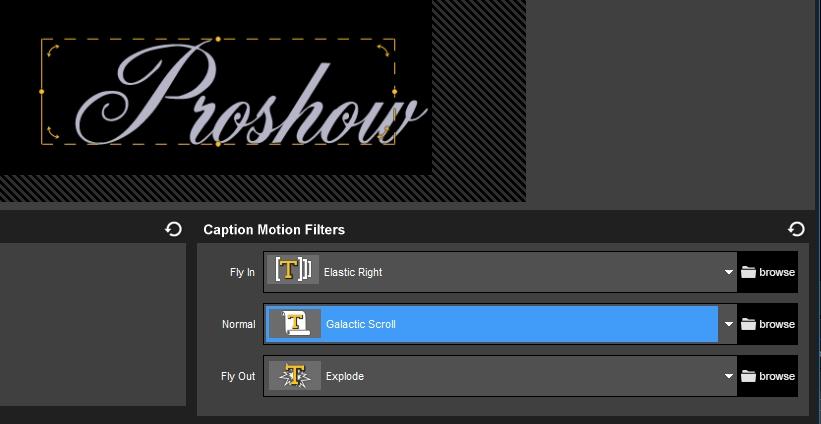Click top-right rotation handle of caption

(x=383, y=50)
